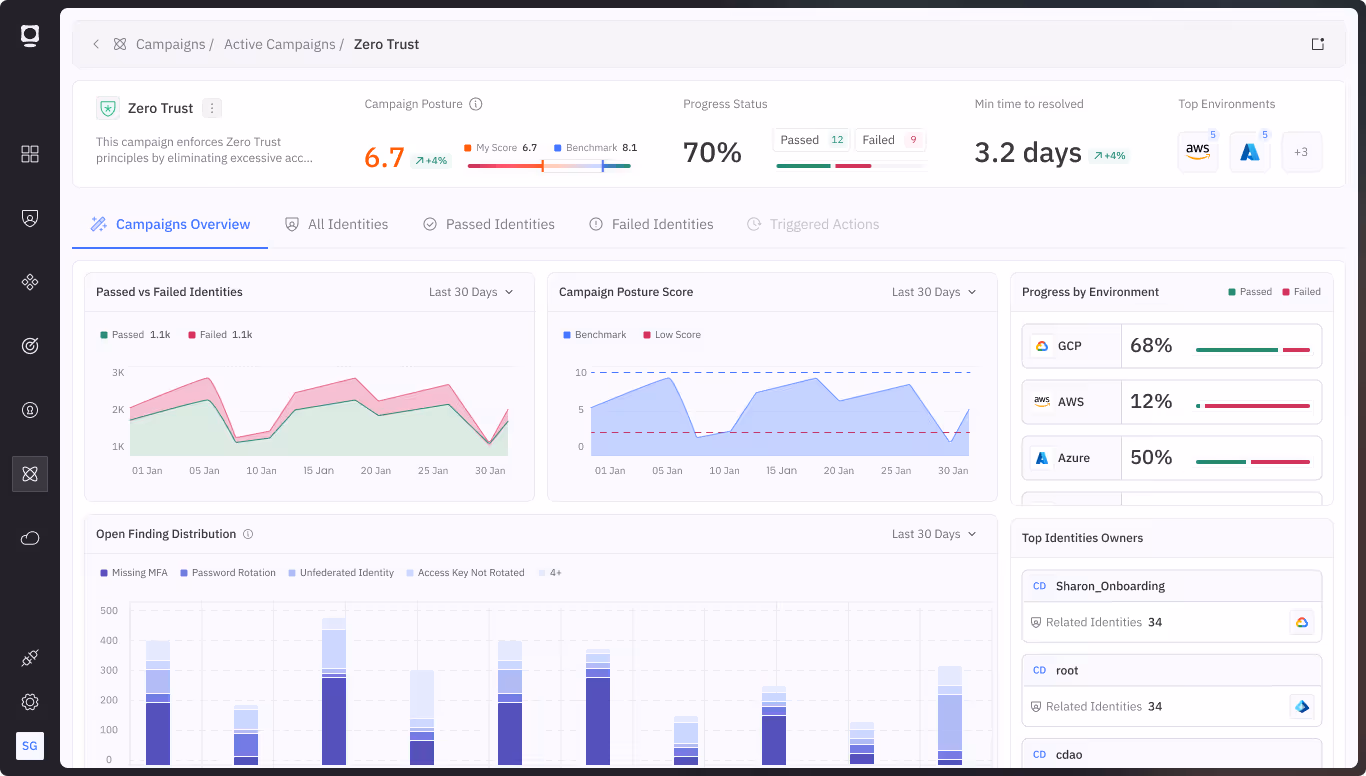
Task: Click Related Identities 34 under root
Action: click(1096, 706)
